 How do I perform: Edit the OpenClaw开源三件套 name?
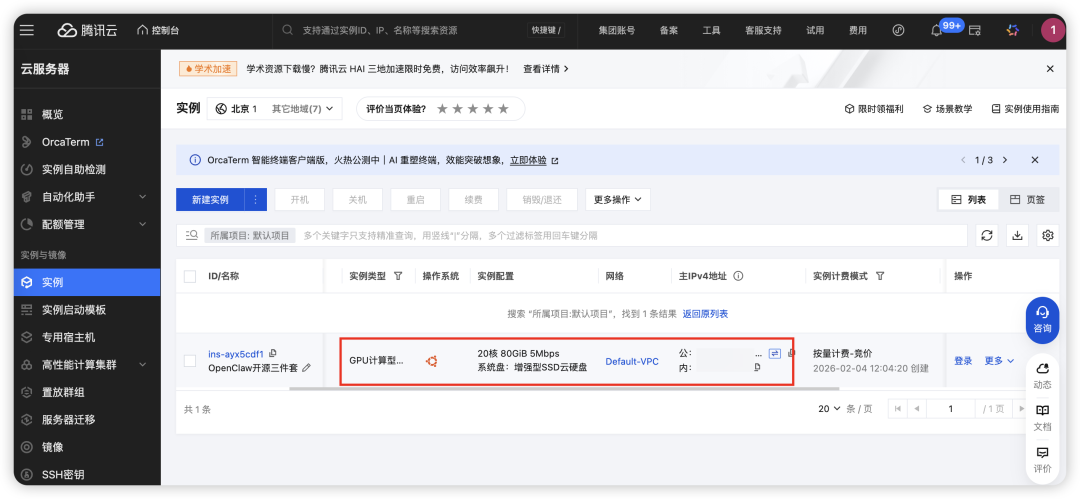pyautogui.click(x=307, y=368)
